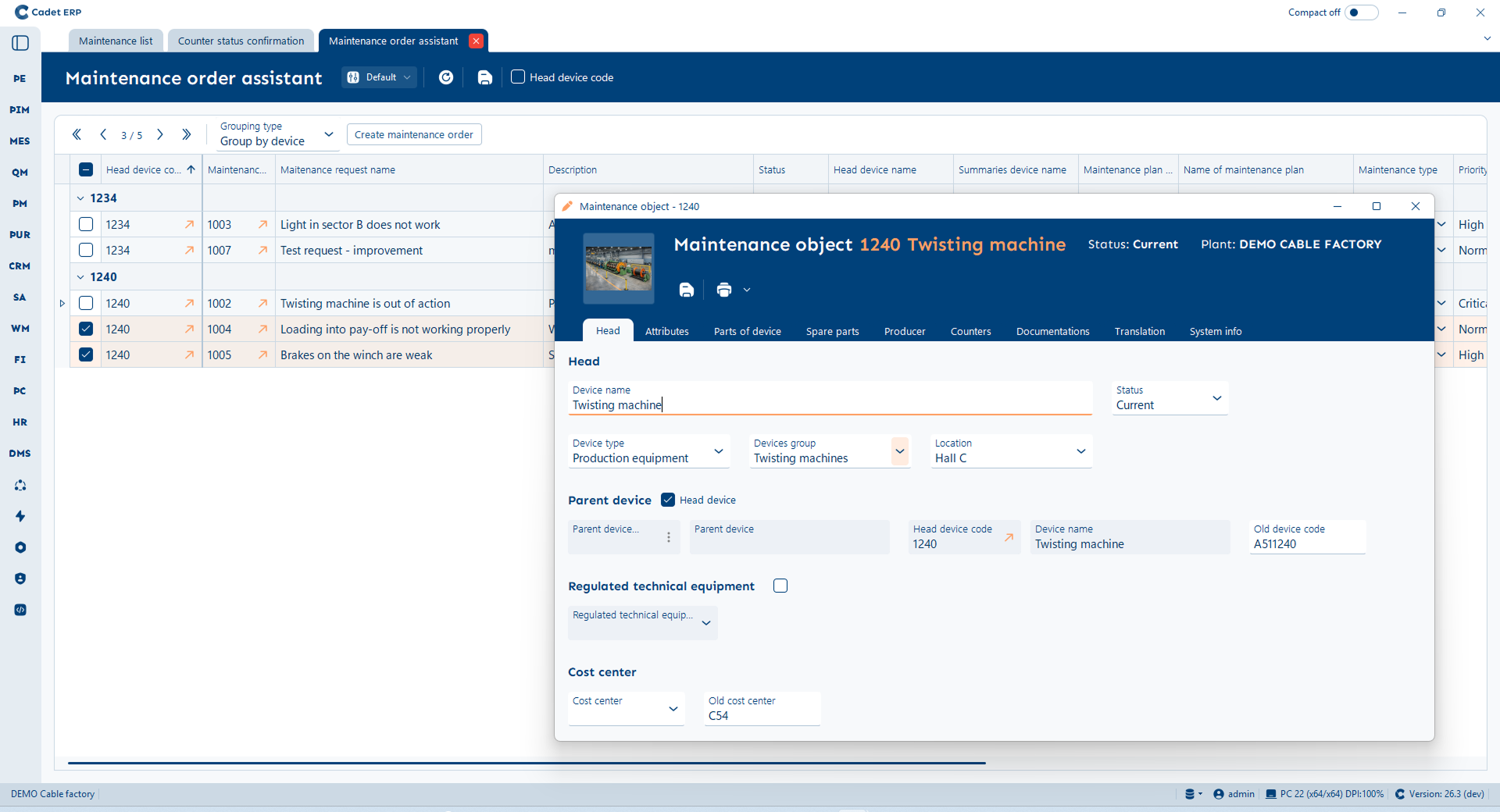Image resolution: width=1500 pixels, height=812 pixels.
Task: Check the Regulated technical equipment checkbox
Action: pos(780,586)
